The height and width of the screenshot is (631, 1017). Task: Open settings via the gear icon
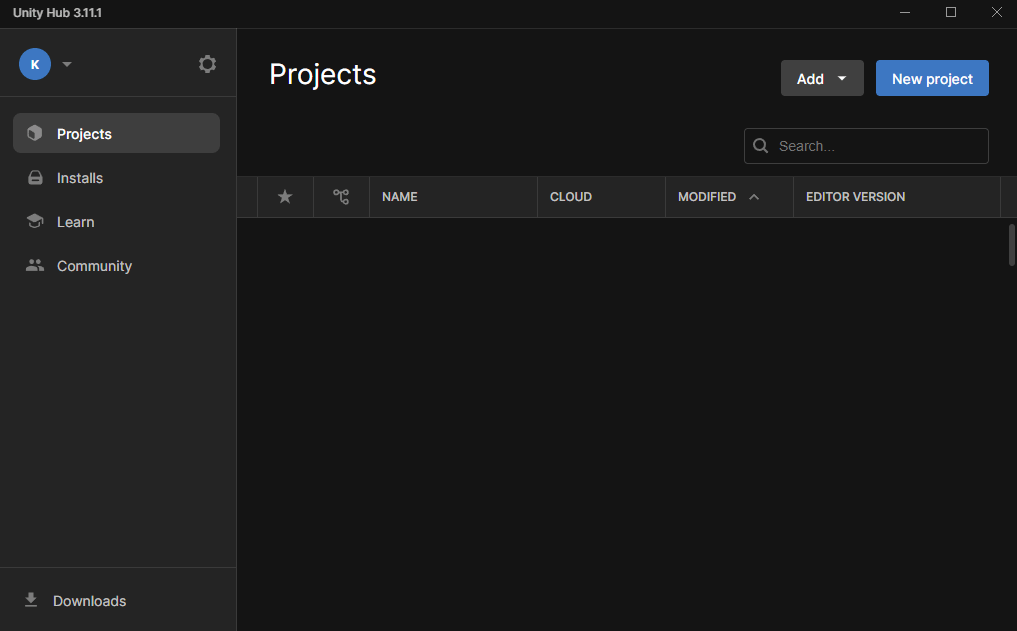207,64
